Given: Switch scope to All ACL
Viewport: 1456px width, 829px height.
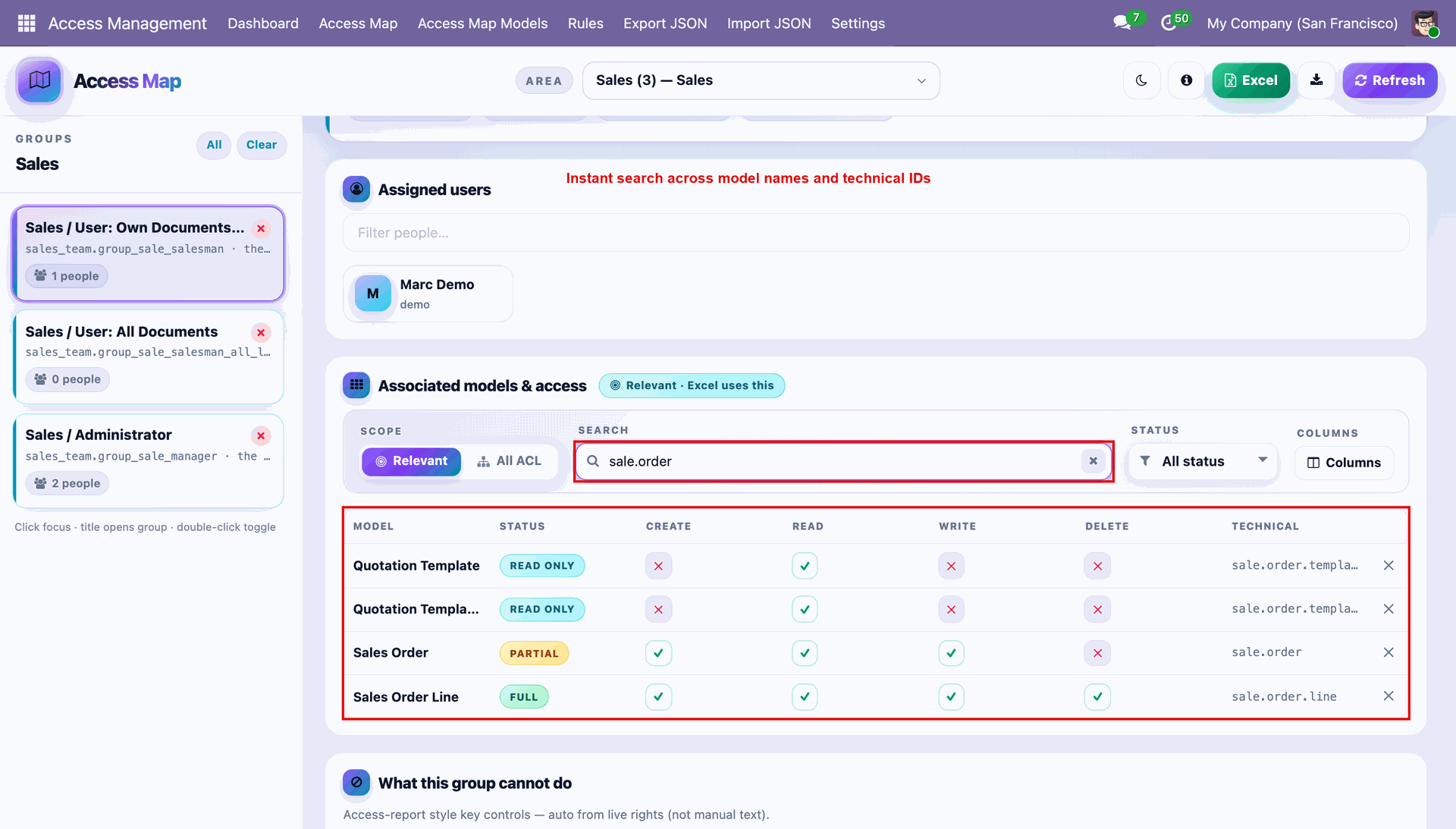Looking at the screenshot, I should [x=509, y=461].
